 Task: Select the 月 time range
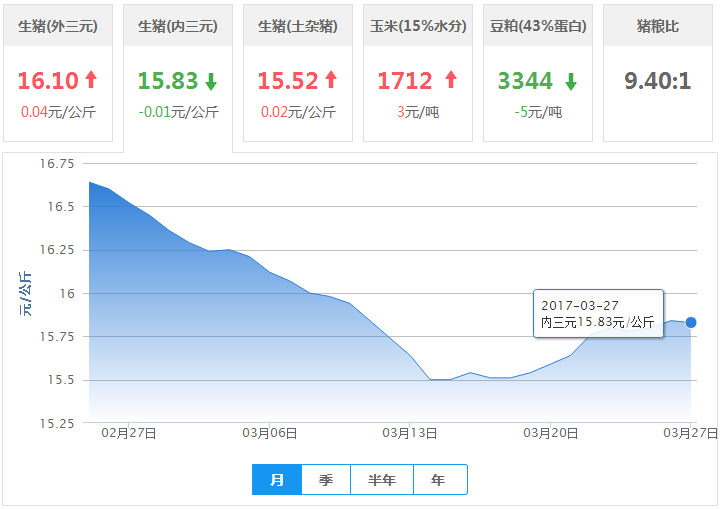point(277,480)
